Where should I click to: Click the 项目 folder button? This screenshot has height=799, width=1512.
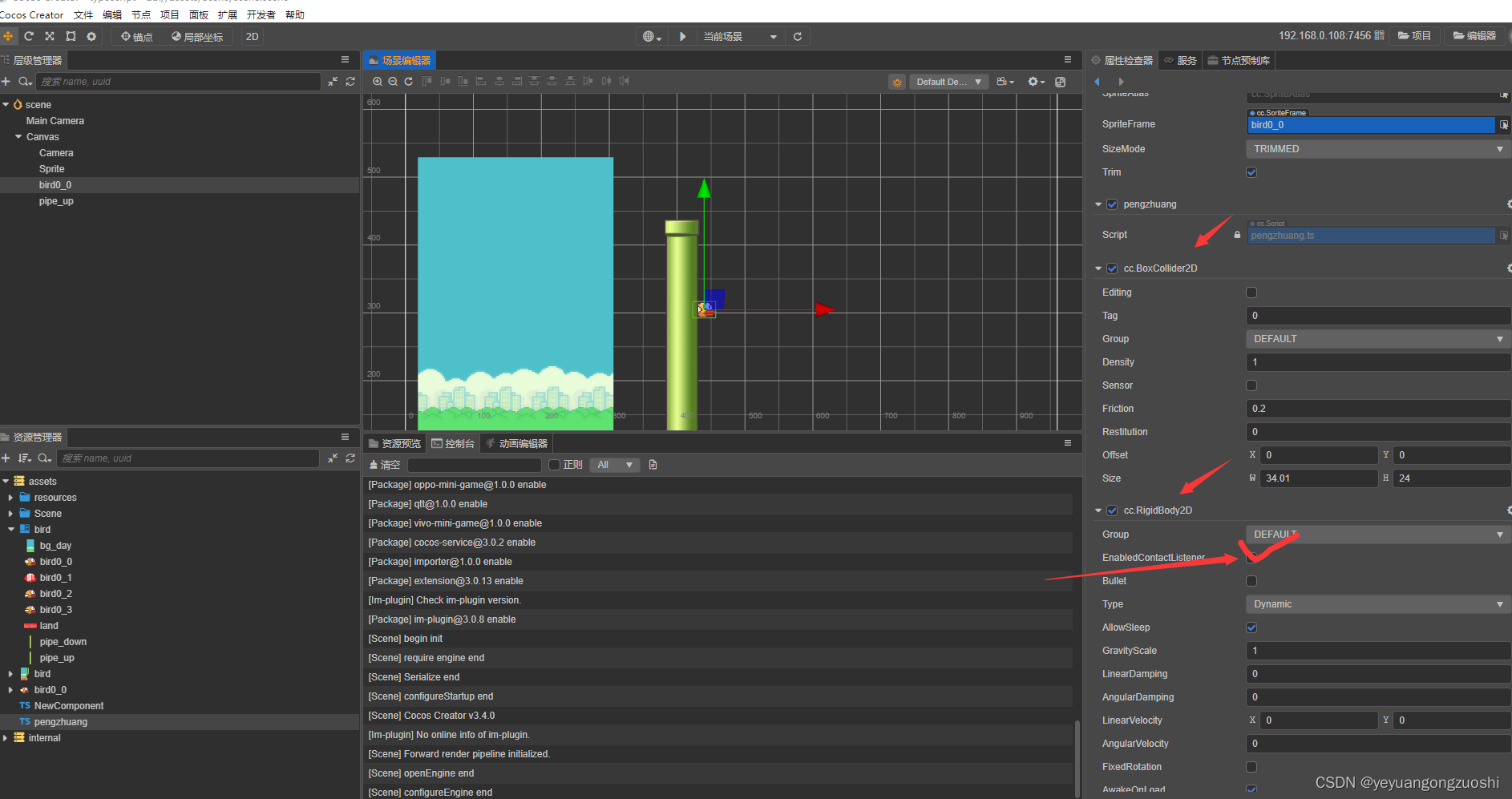pyautogui.click(x=1415, y=36)
